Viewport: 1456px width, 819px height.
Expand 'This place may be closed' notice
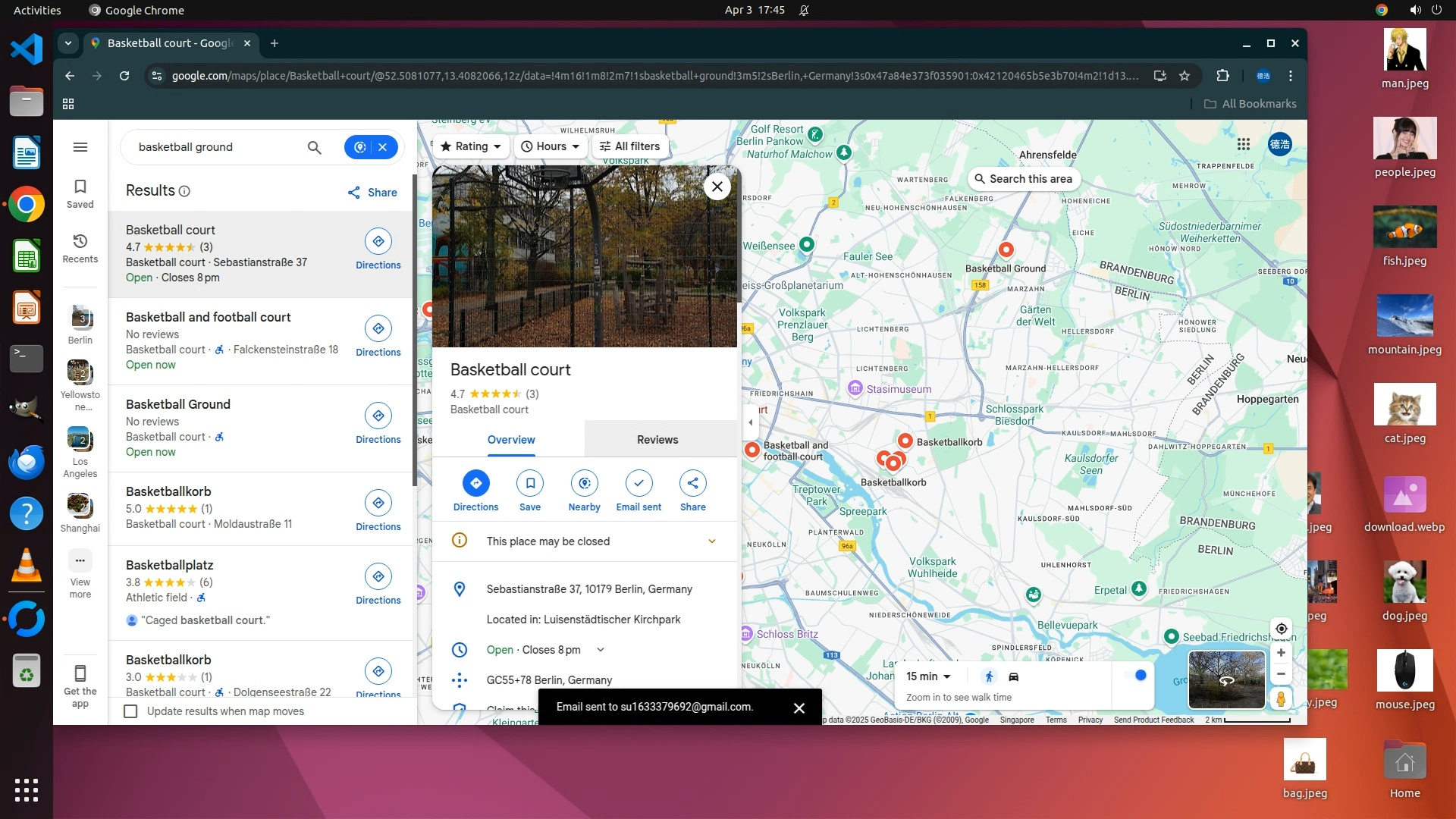pyautogui.click(x=711, y=541)
